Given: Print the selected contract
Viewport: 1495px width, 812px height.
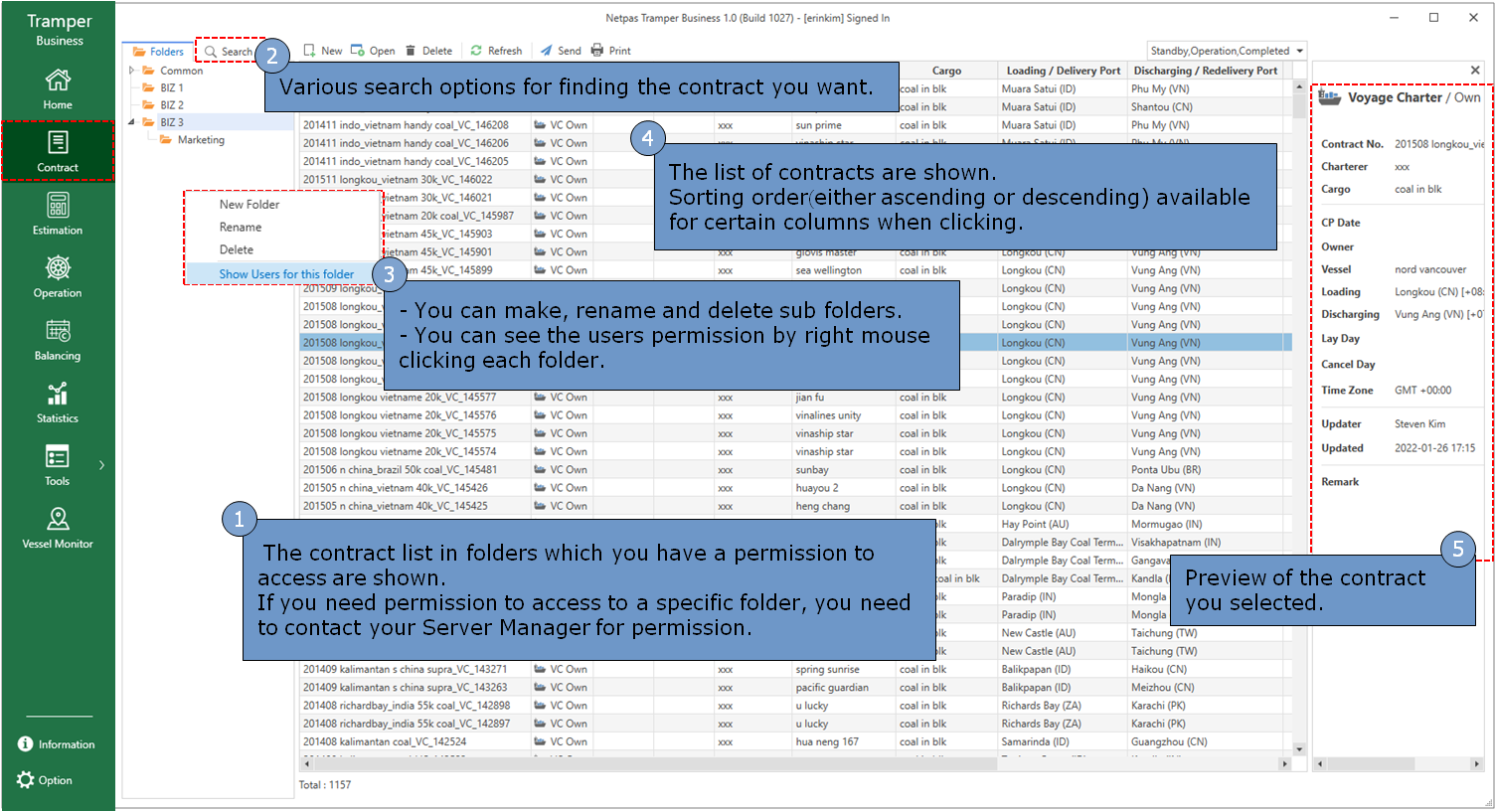Looking at the screenshot, I should point(611,51).
